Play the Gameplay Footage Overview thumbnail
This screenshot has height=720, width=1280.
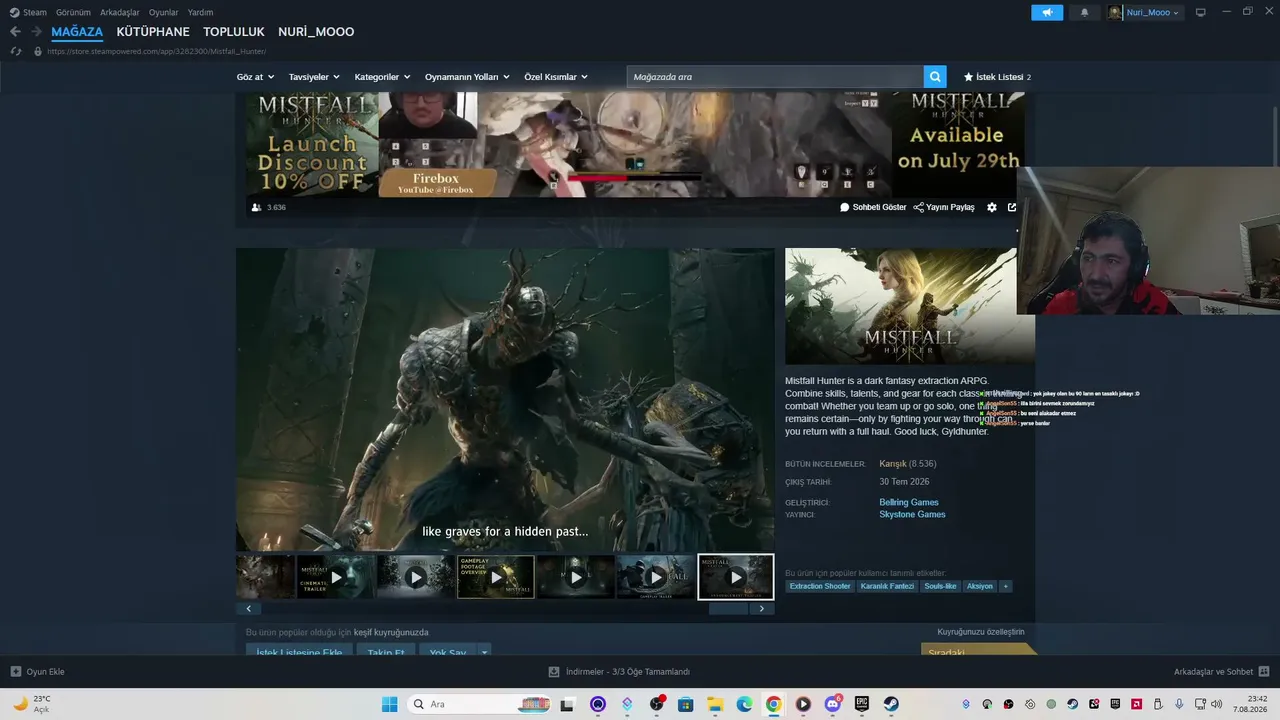(x=496, y=577)
